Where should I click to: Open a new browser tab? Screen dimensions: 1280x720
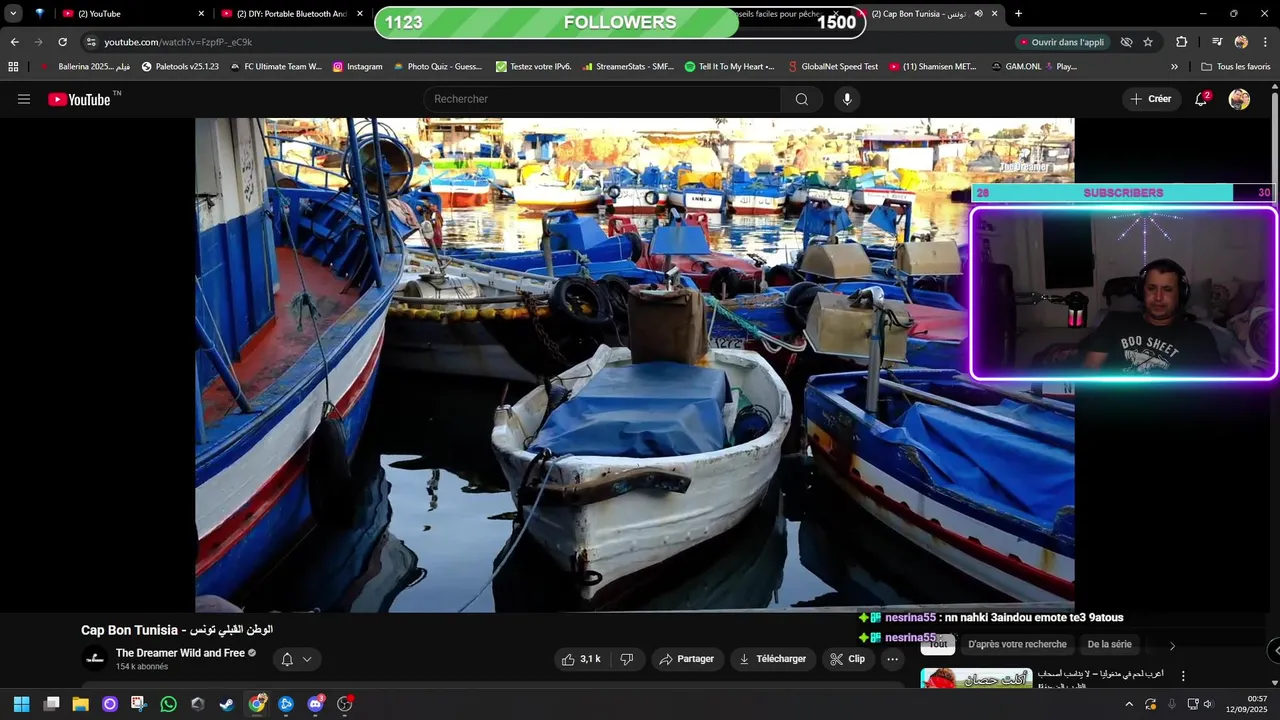[x=1018, y=14]
